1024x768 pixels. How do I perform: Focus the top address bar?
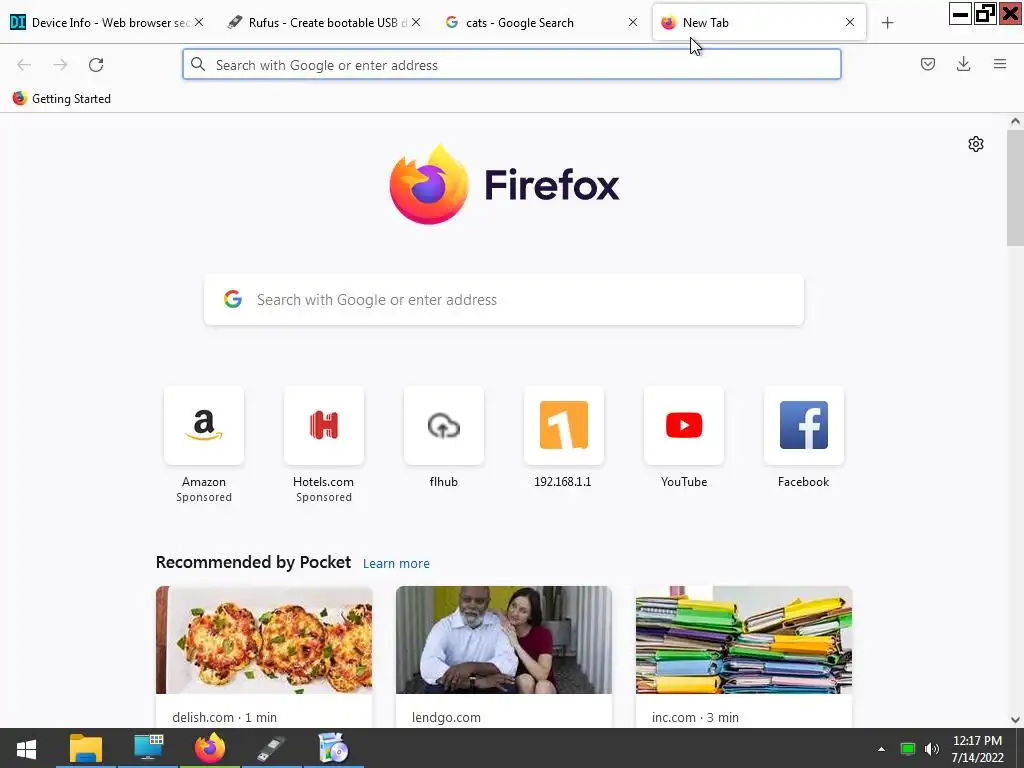pyautogui.click(x=512, y=65)
